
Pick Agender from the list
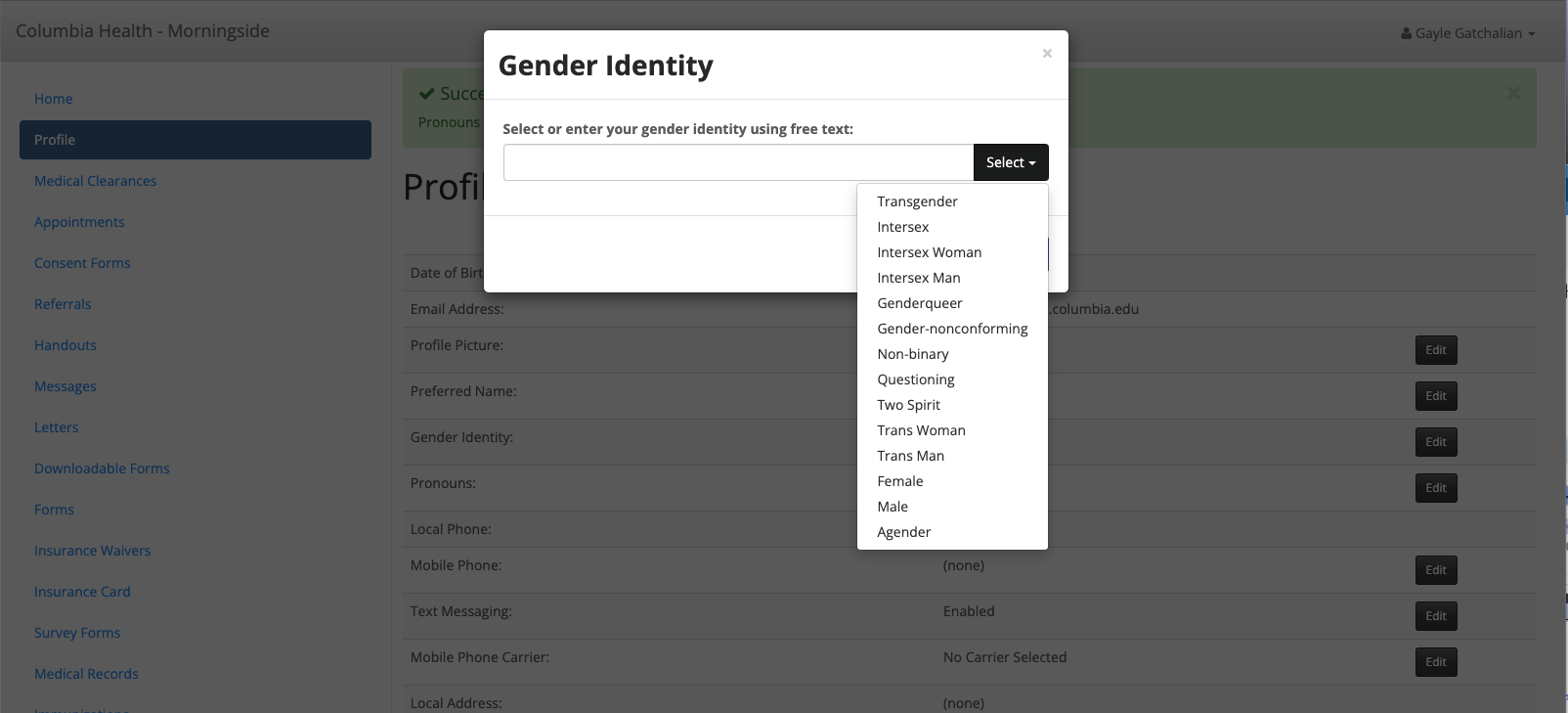click(x=903, y=532)
